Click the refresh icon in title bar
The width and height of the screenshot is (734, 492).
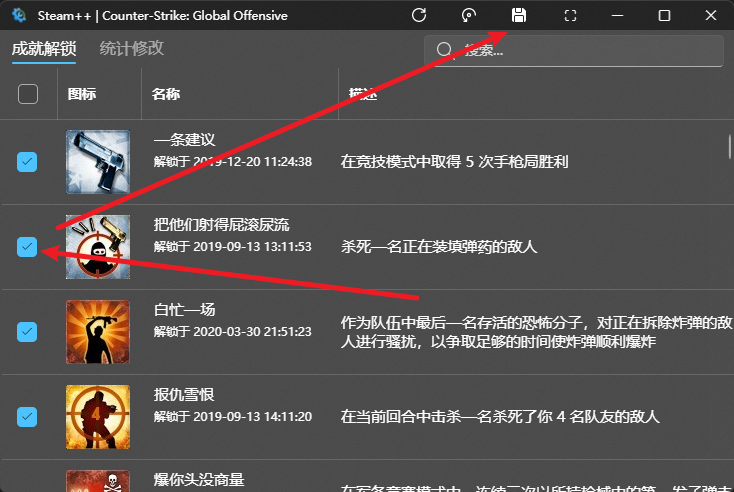(x=419, y=15)
